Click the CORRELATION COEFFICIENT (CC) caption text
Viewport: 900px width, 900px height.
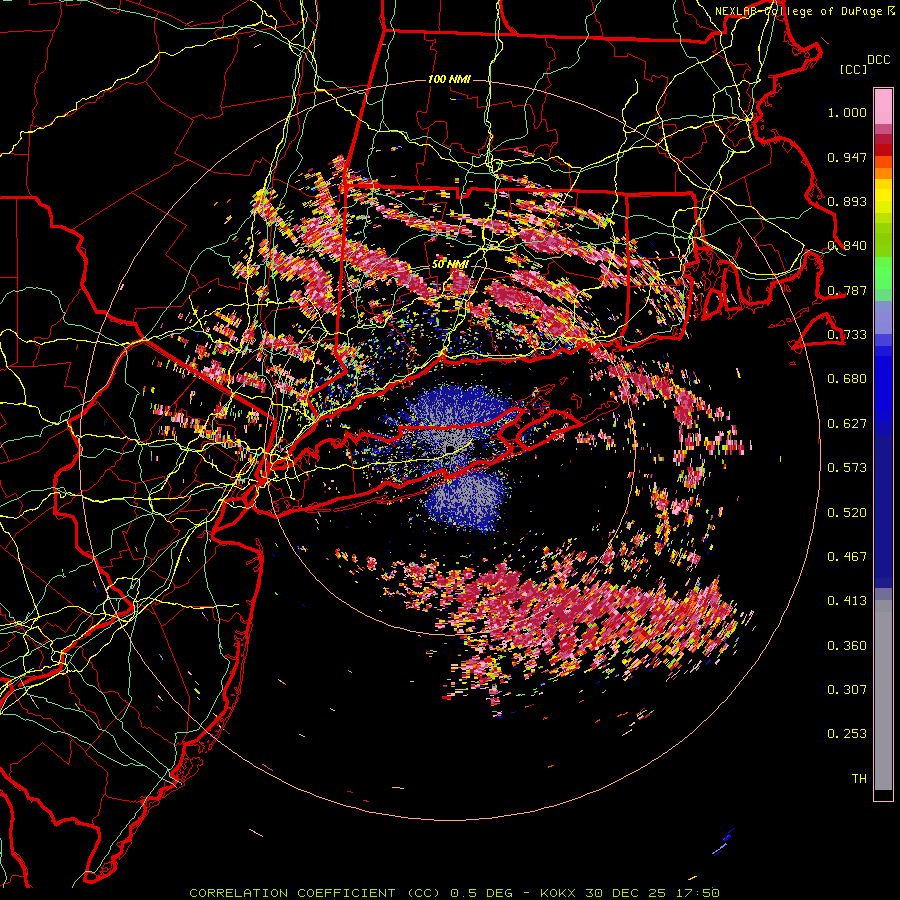315,893
